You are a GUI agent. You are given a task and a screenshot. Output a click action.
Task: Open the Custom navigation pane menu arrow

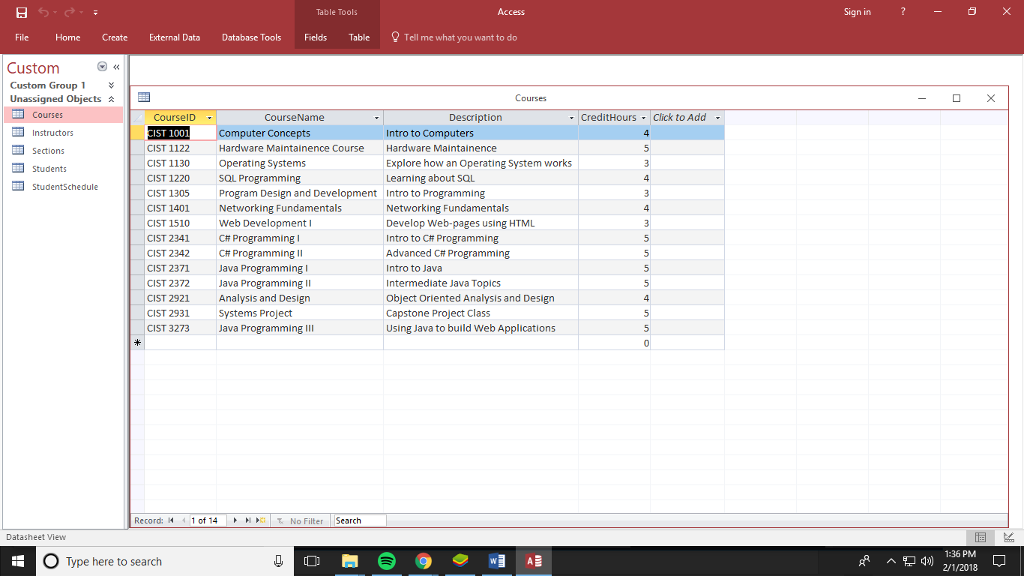[101, 68]
